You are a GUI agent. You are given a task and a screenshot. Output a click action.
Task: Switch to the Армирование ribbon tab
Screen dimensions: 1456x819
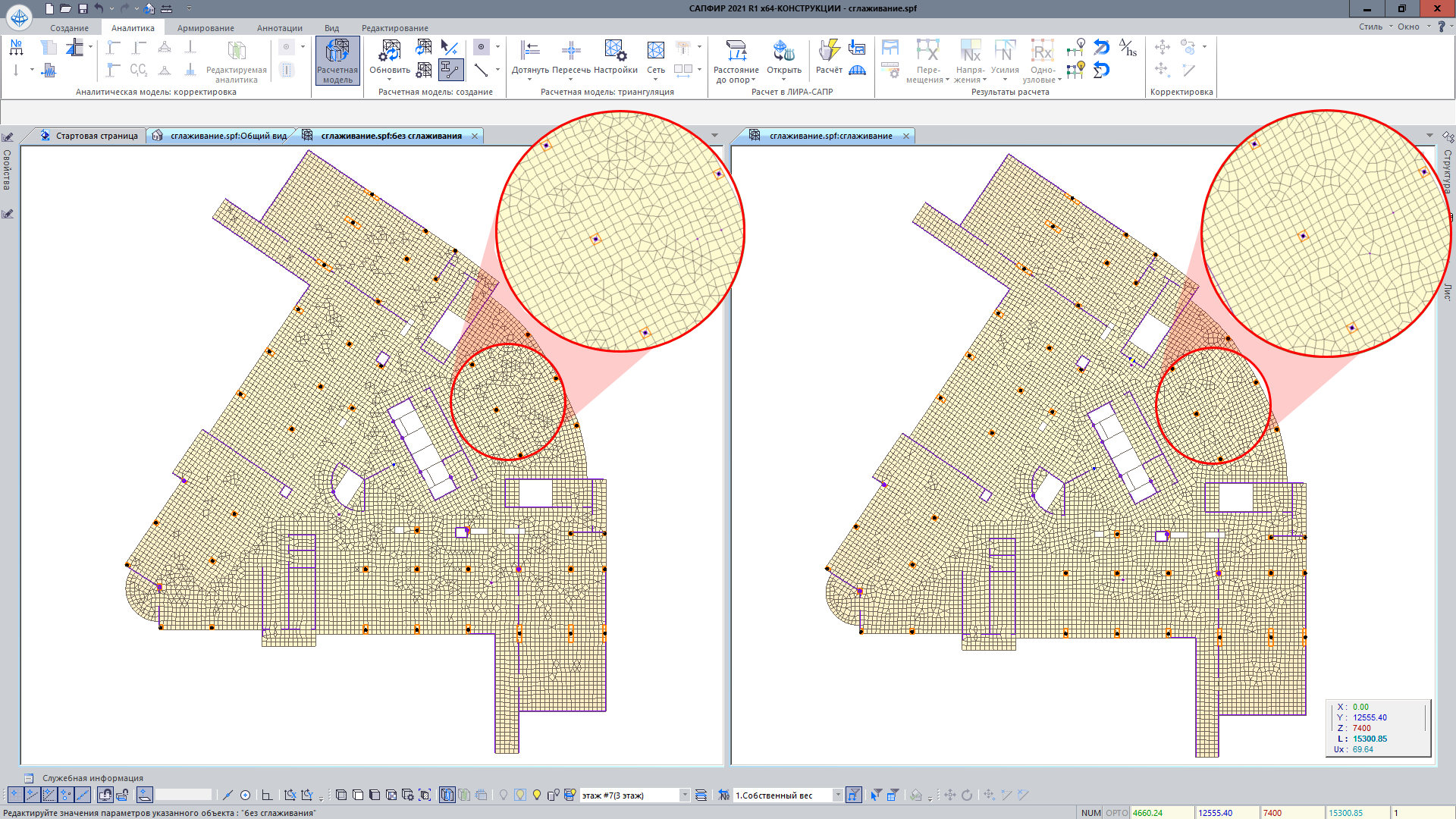click(x=206, y=28)
